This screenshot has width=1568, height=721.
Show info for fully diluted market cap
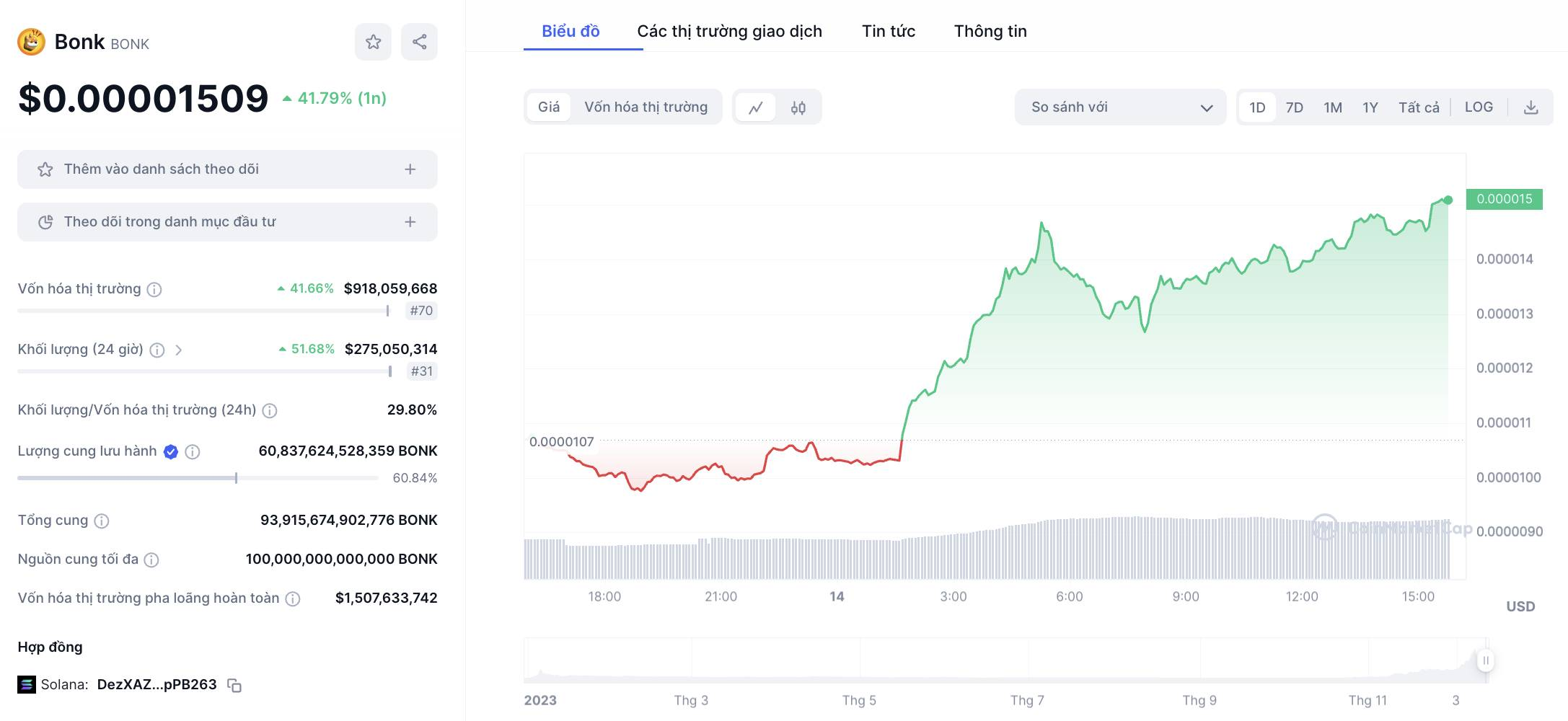[293, 599]
